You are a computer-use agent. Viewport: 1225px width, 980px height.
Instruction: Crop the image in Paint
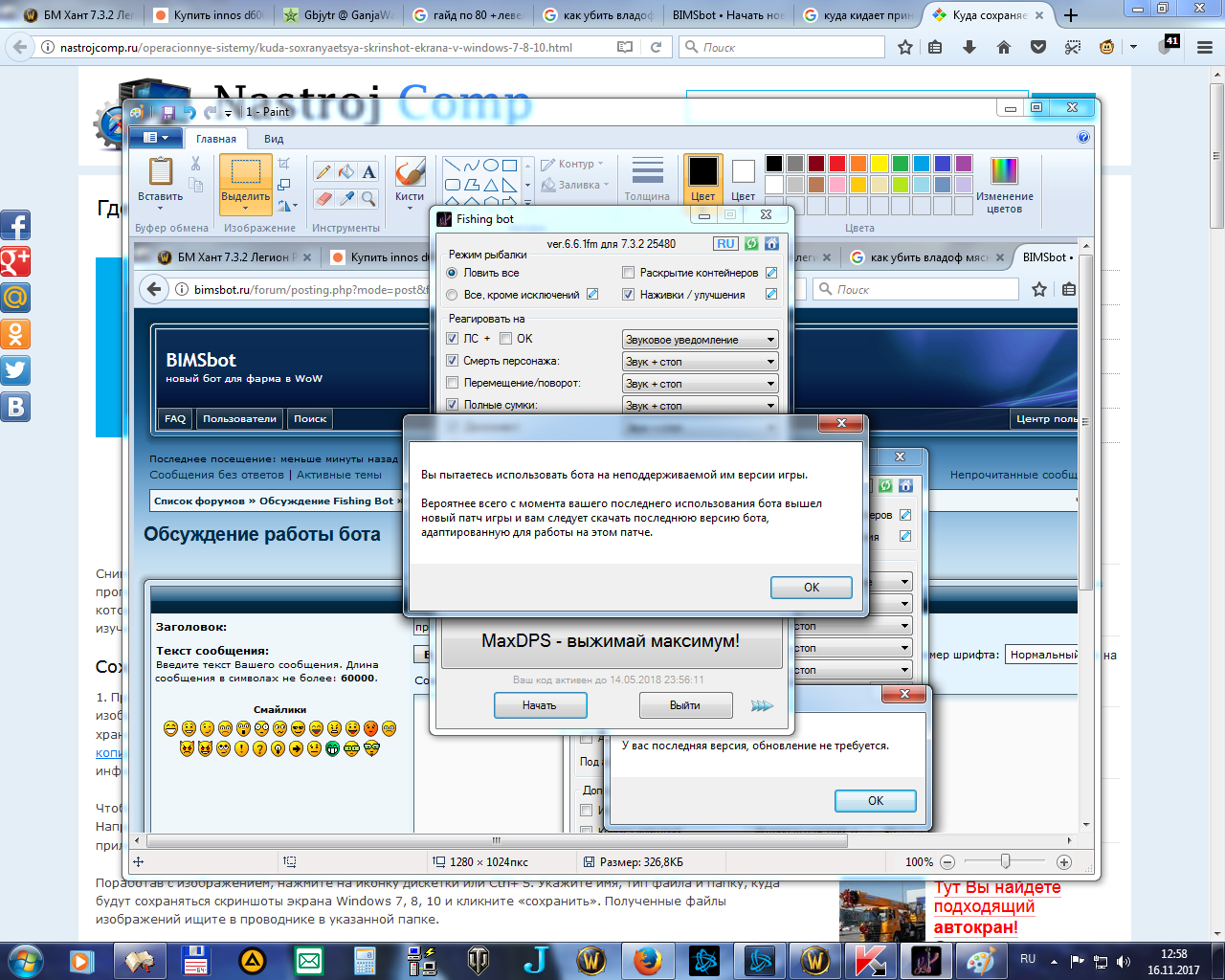click(284, 163)
